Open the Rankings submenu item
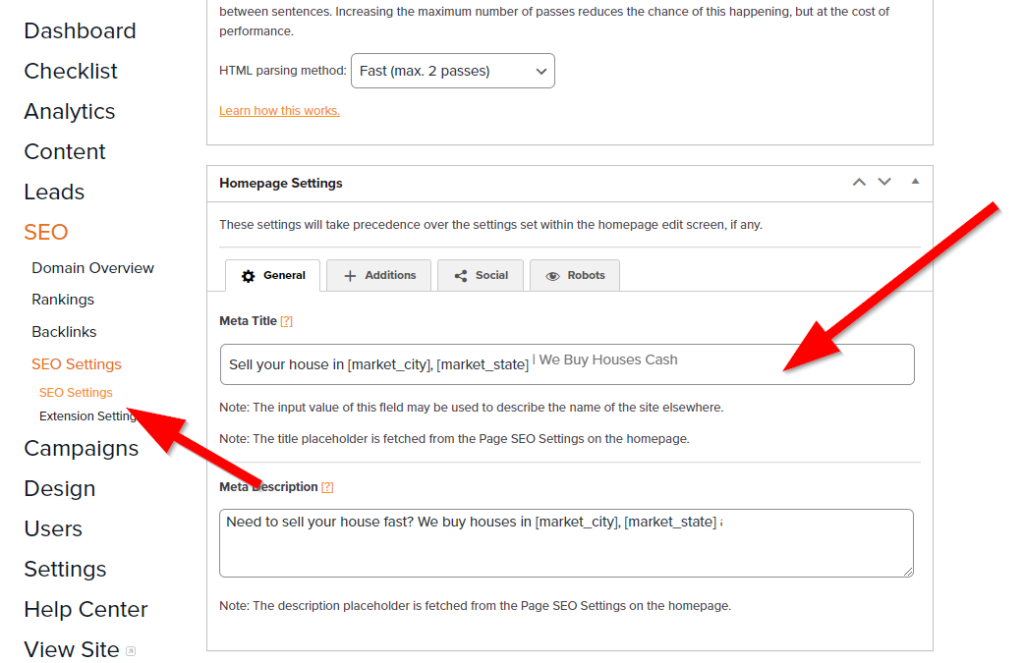The height and width of the screenshot is (663, 1024). 63,299
